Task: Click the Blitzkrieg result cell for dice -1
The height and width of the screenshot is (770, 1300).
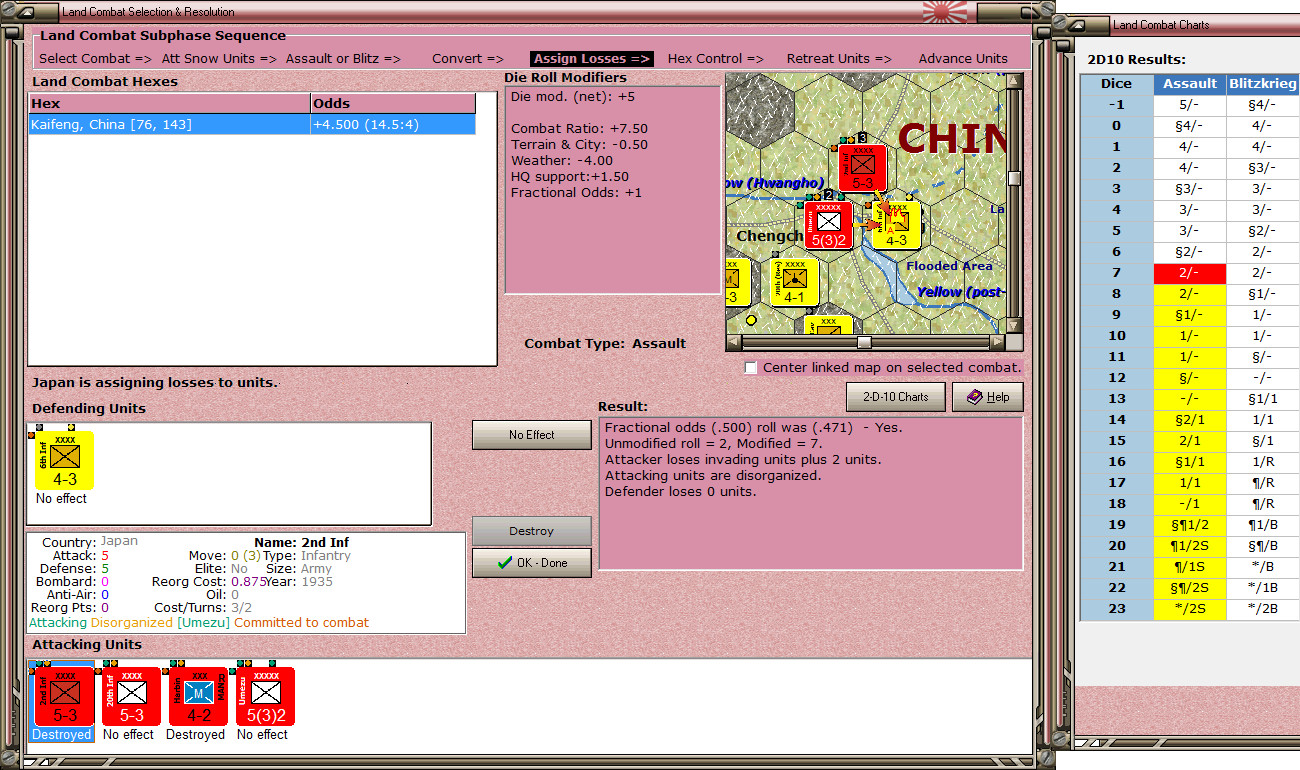Action: pyautogui.click(x=1262, y=105)
